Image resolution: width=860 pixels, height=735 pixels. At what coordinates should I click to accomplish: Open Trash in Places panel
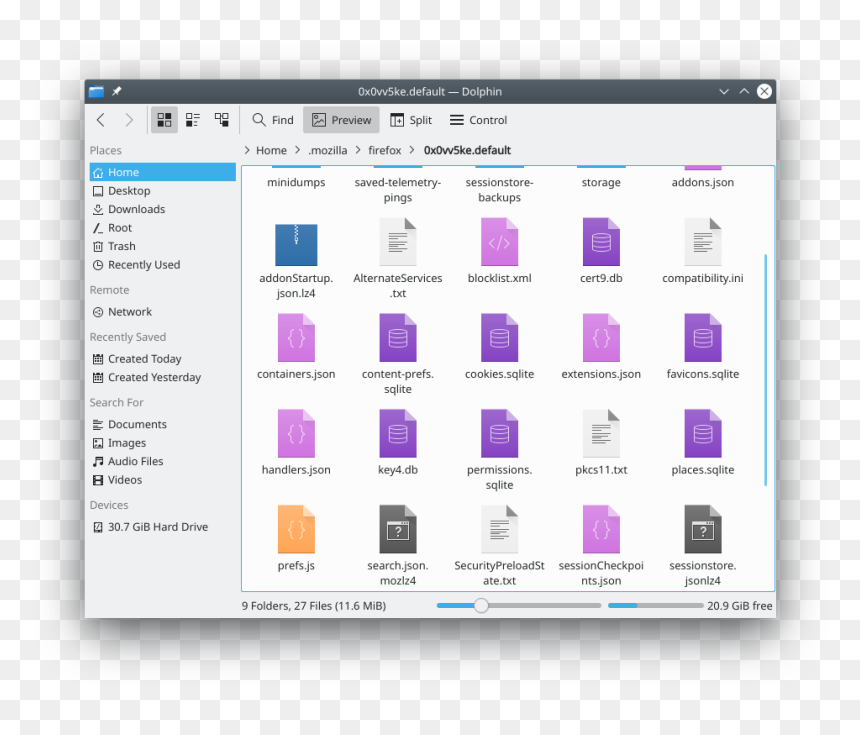point(162,246)
